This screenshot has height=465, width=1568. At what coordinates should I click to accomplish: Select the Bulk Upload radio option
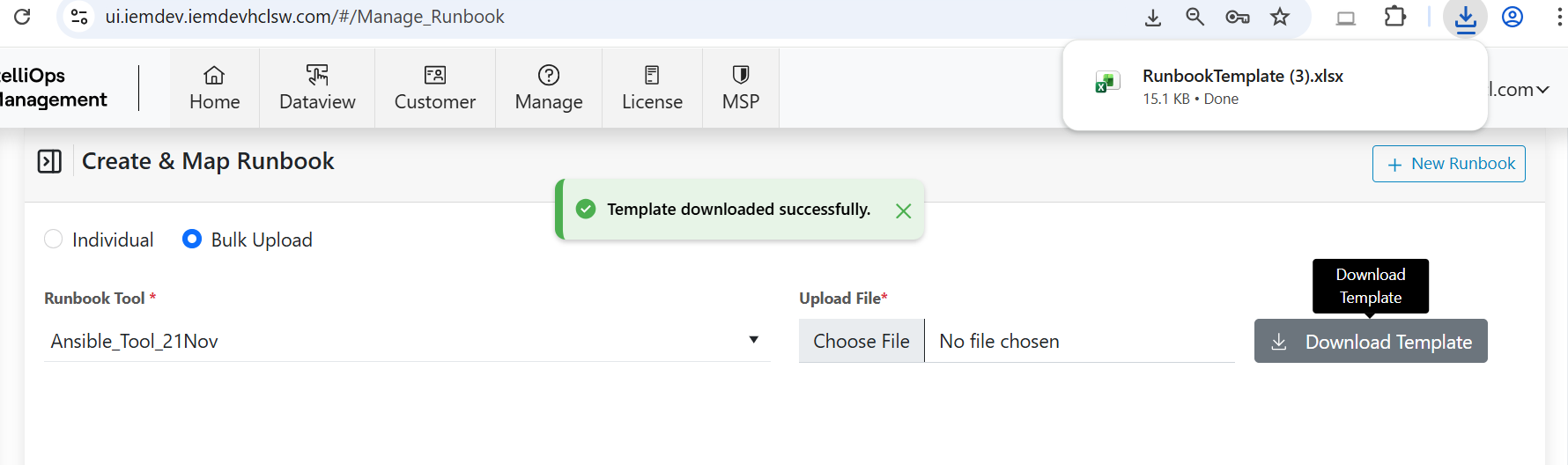tap(192, 240)
